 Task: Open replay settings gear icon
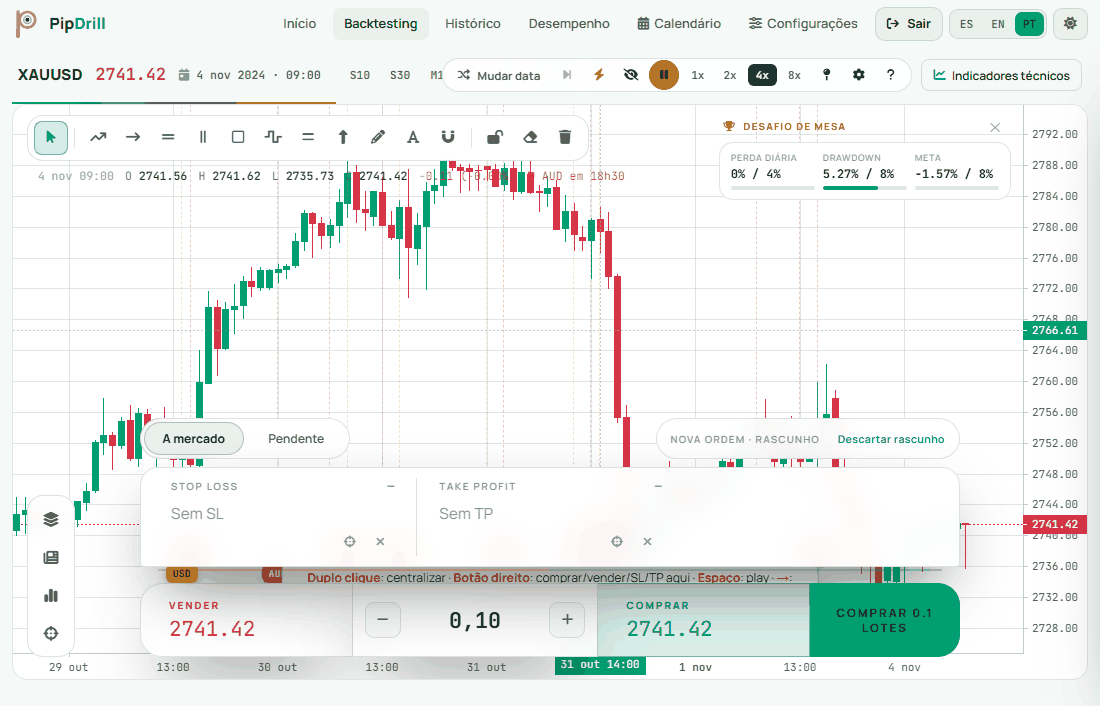(x=859, y=75)
